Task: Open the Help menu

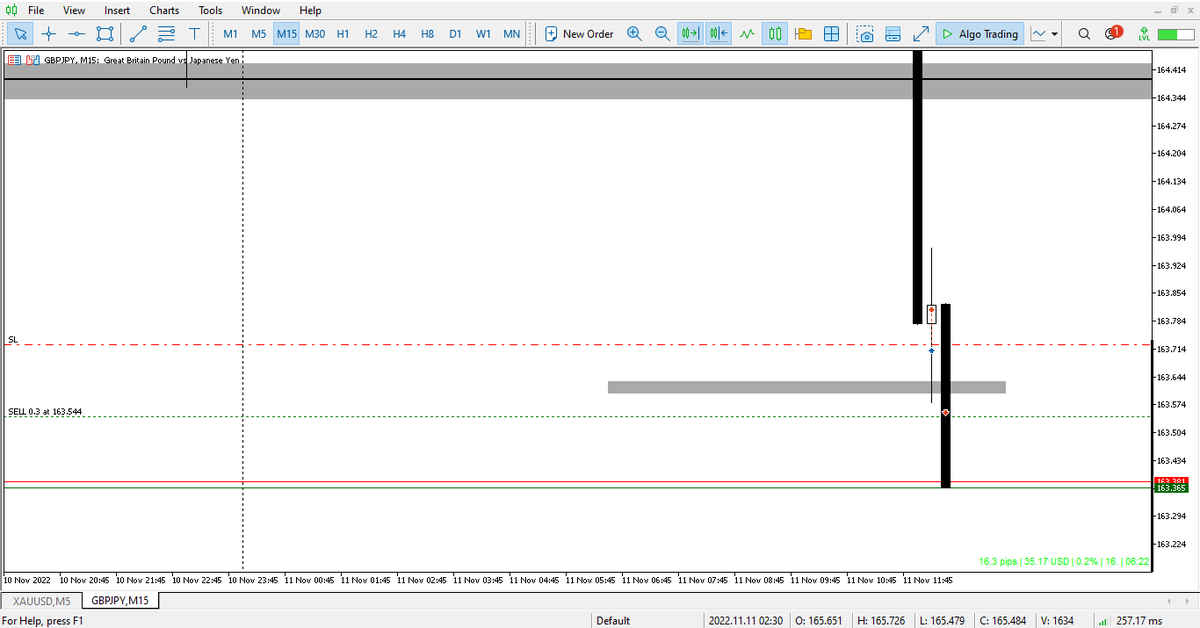Action: [310, 10]
